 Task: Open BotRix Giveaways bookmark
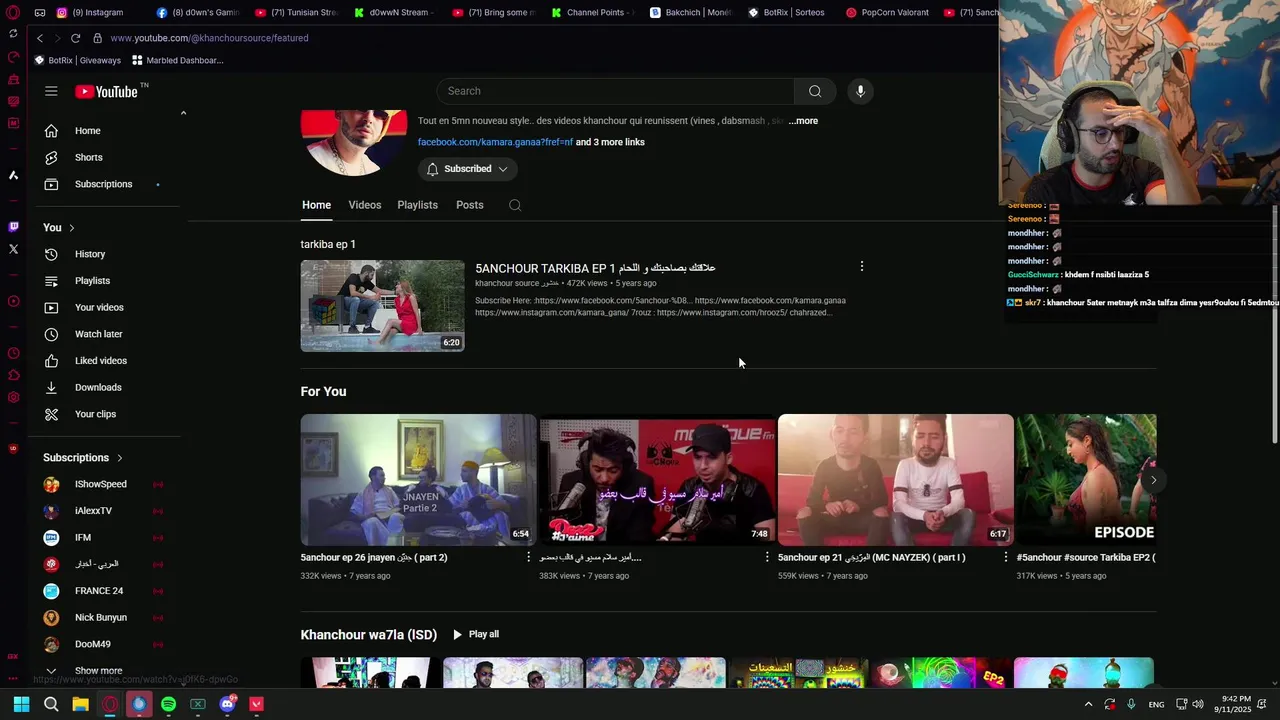tap(78, 60)
